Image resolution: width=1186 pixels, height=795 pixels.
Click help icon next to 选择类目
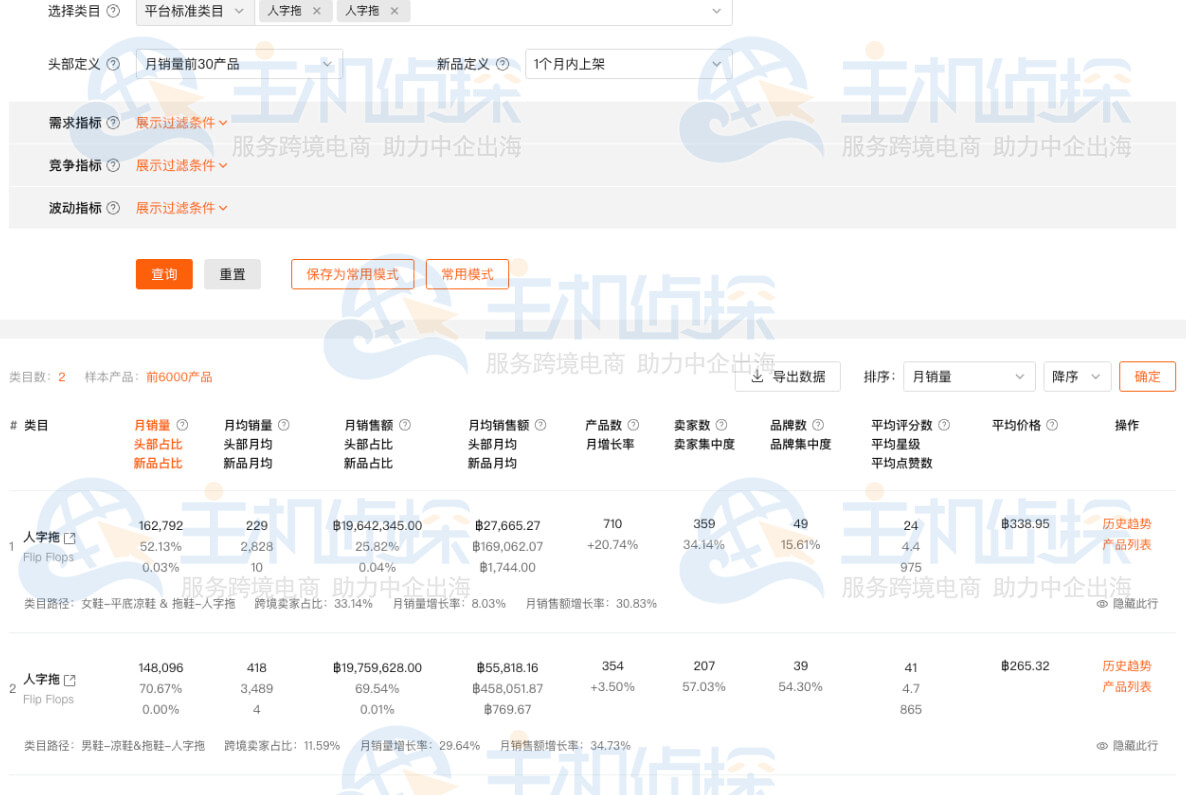[113, 11]
